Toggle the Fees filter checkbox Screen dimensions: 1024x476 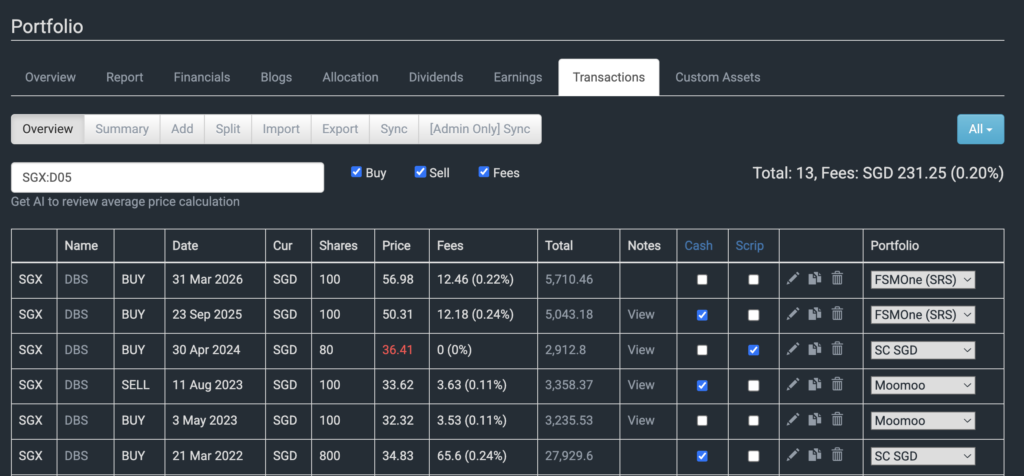pos(485,172)
